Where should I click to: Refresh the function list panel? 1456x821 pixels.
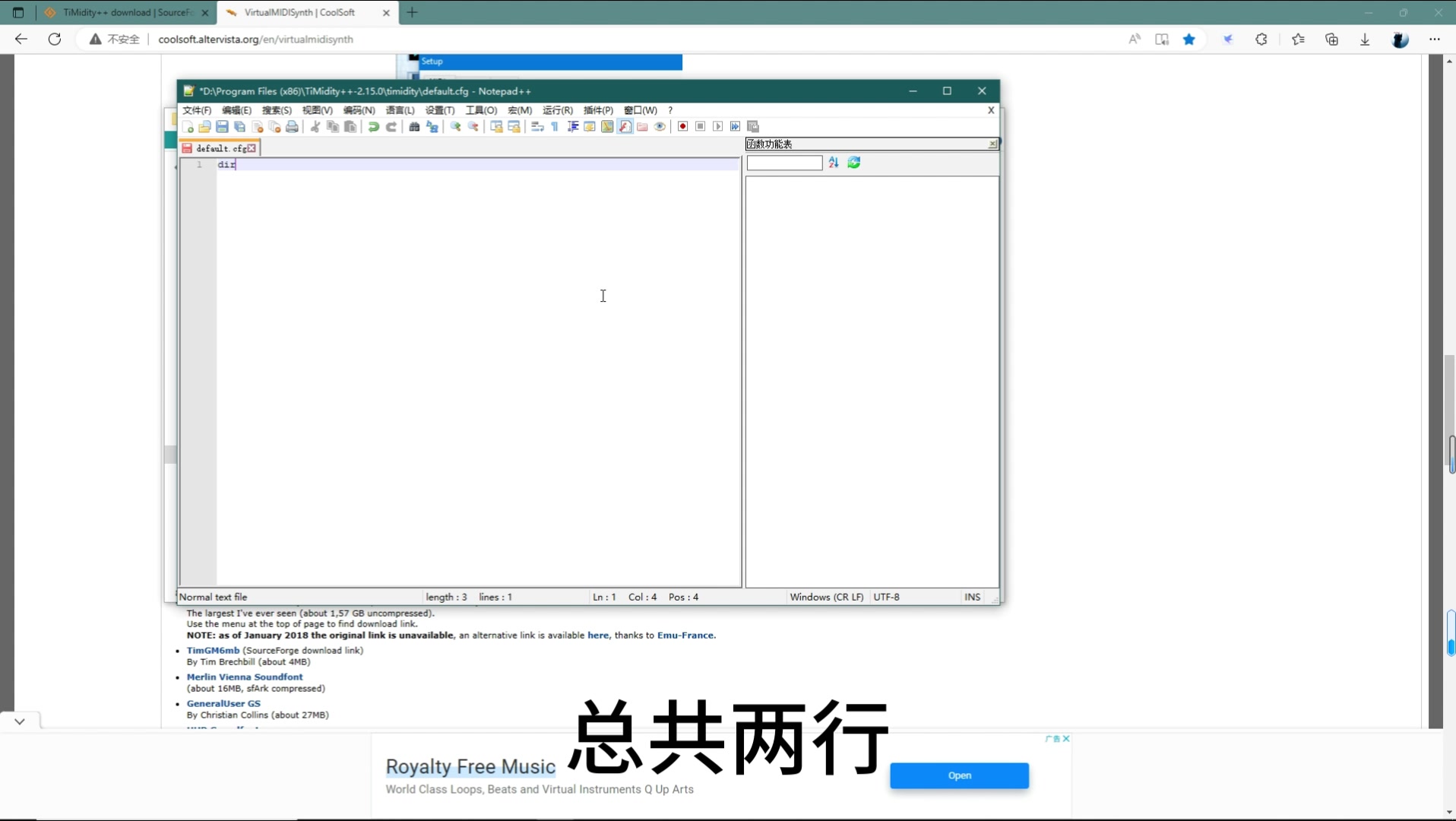(854, 163)
